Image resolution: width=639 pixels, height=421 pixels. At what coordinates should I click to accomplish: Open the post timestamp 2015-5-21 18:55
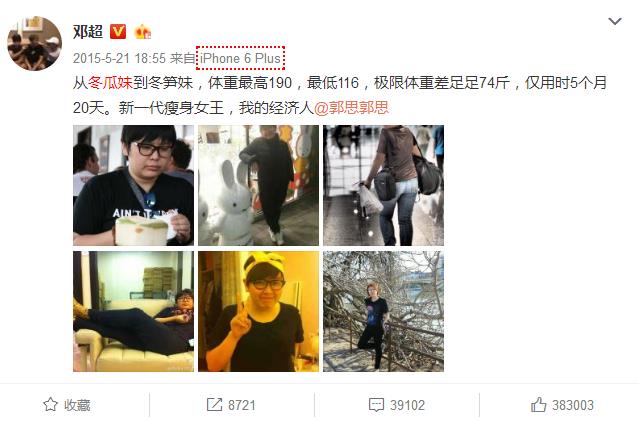[x=119, y=58]
